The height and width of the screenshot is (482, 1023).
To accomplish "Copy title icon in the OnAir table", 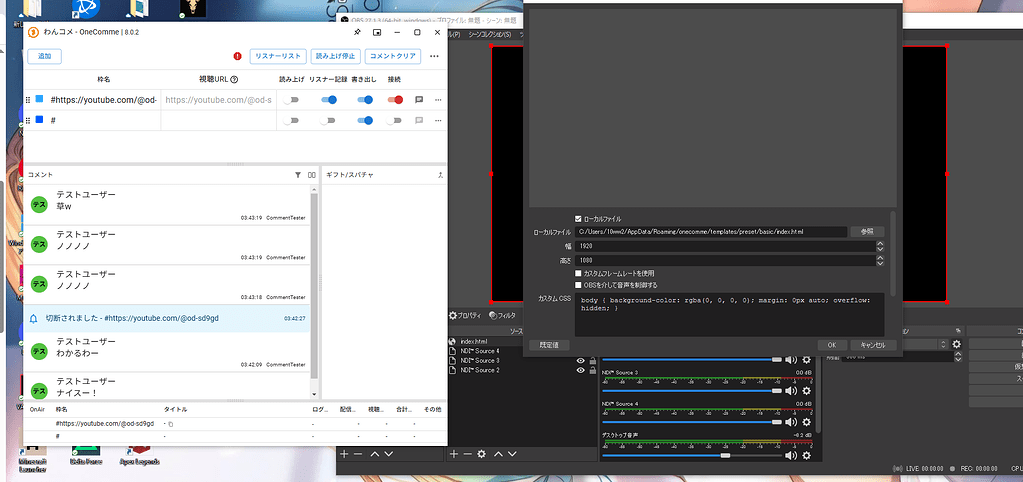I will 170,424.
